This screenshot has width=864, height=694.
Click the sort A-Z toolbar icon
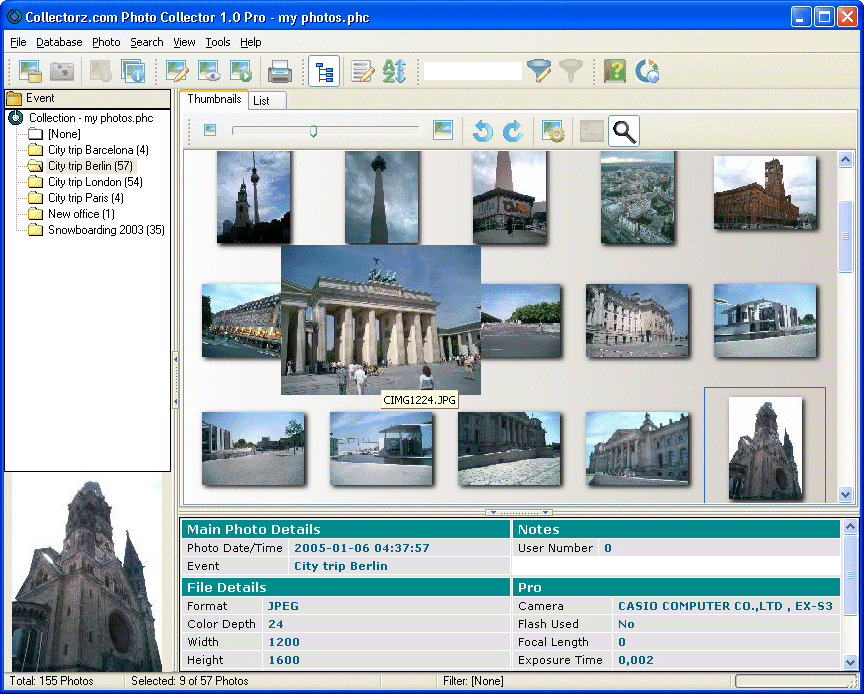pos(394,71)
